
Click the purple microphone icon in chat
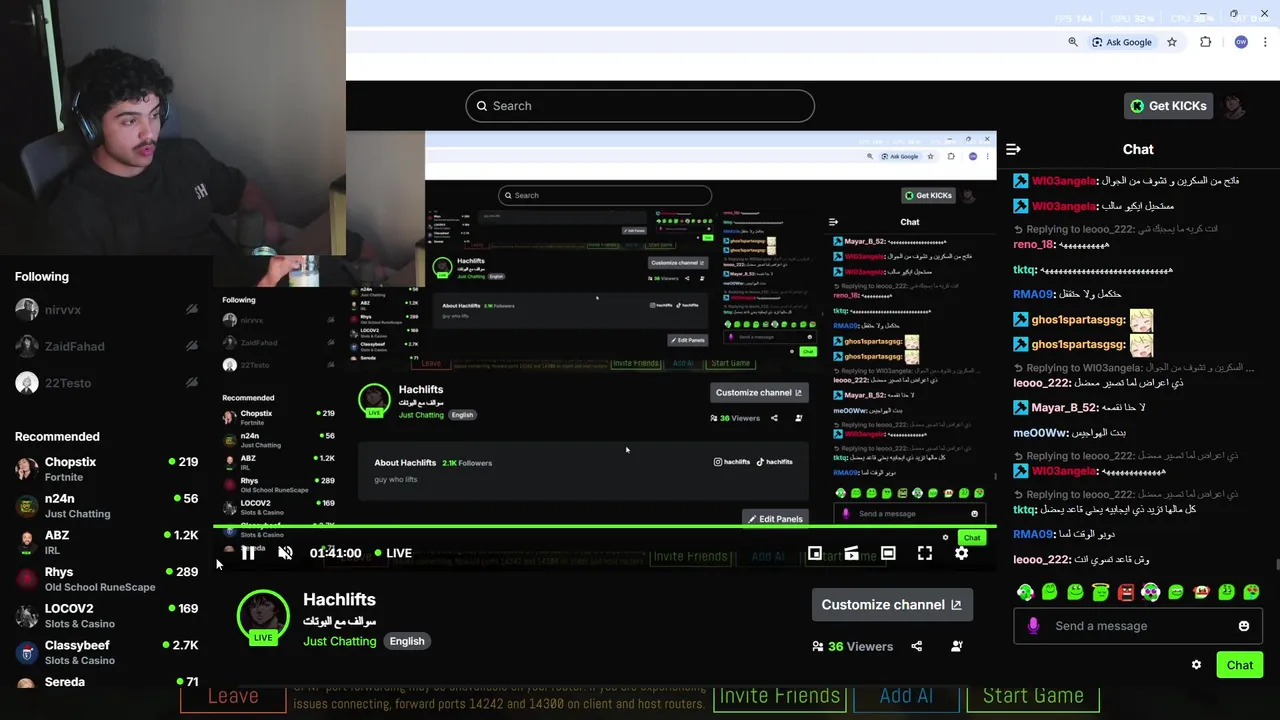(1033, 626)
